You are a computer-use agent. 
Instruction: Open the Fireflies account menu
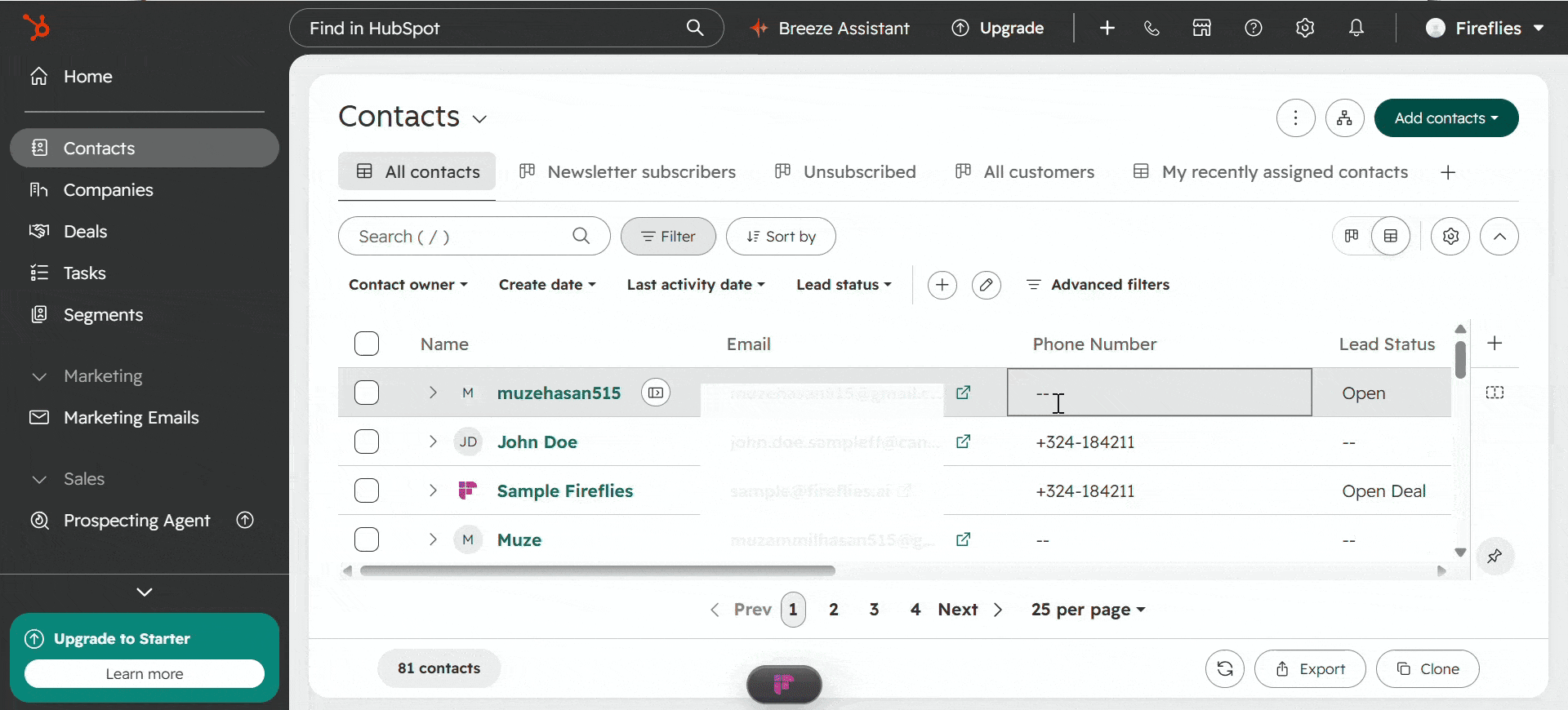(1486, 29)
